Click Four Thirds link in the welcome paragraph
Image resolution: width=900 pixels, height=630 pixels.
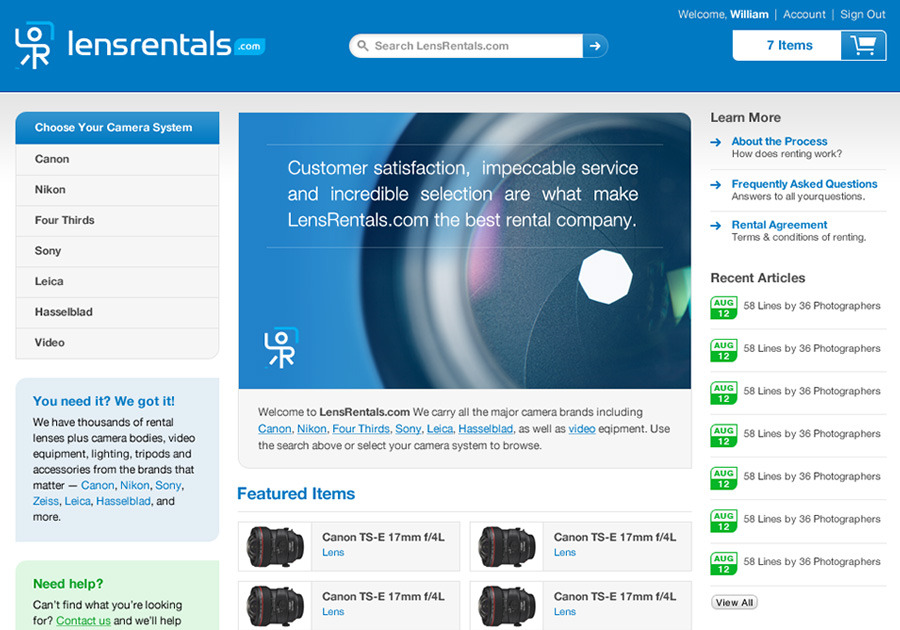[360, 429]
